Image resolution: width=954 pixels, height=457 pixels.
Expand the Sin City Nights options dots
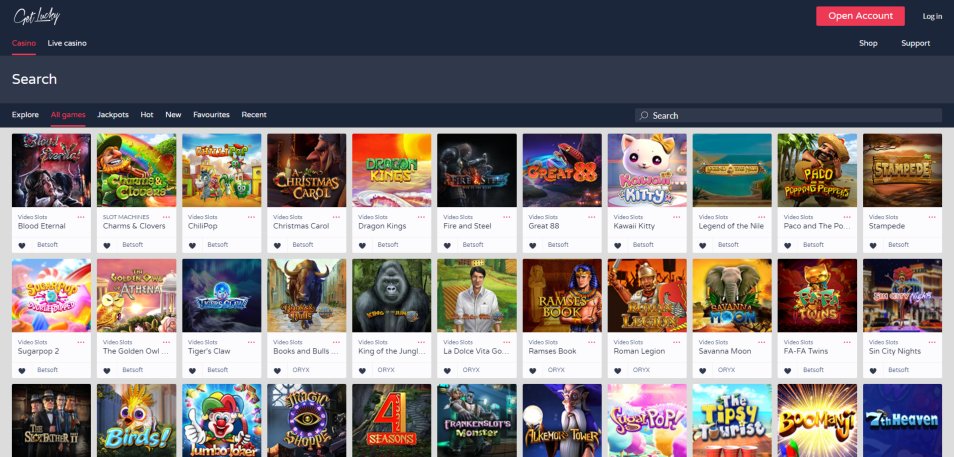click(932, 343)
